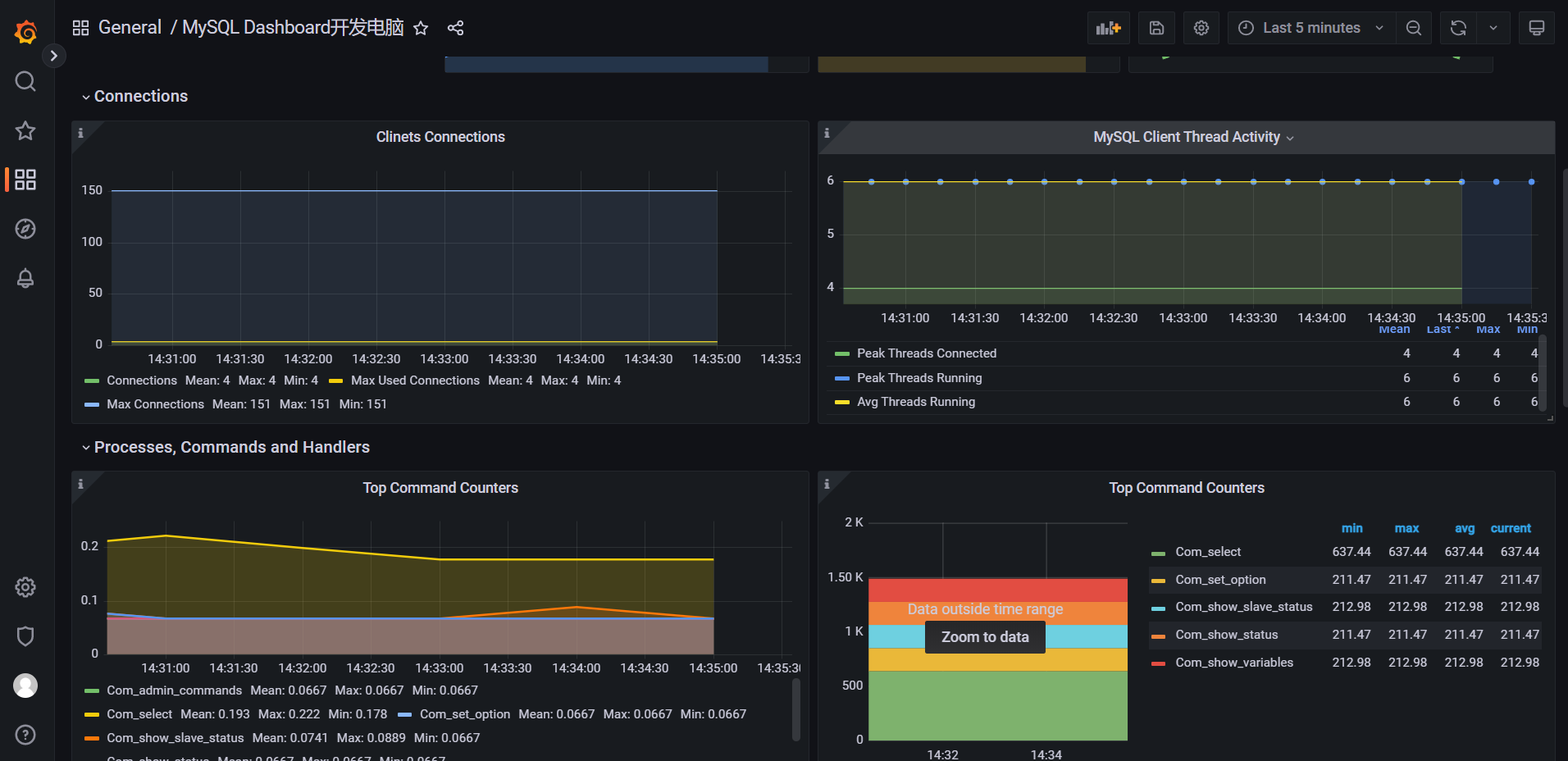Viewport: 1568px width, 761px height.
Task: Click the green Com_select stacked bar segment
Action: coord(998,706)
